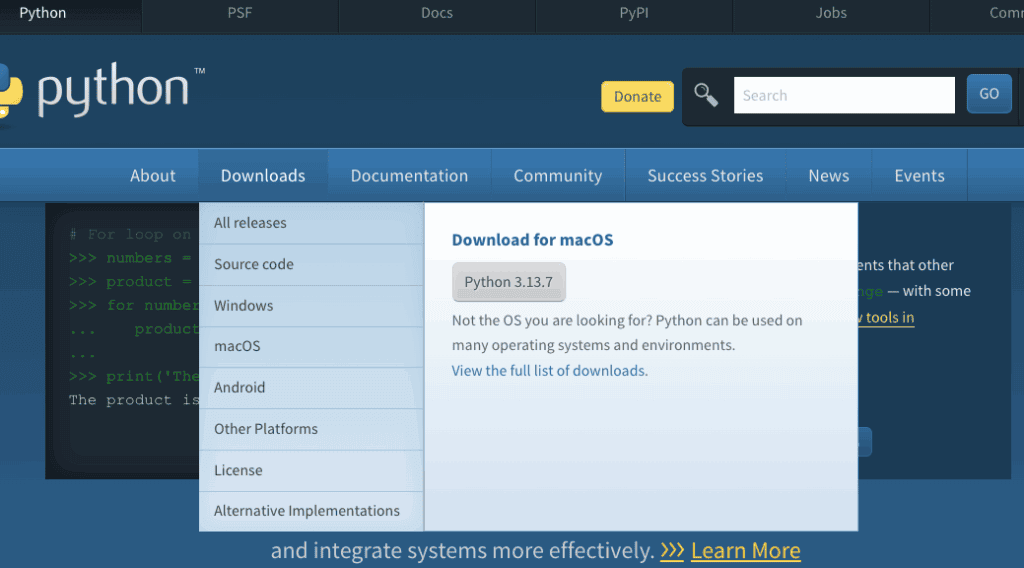Click the Learn More link
1024x568 pixels.
pos(746,551)
